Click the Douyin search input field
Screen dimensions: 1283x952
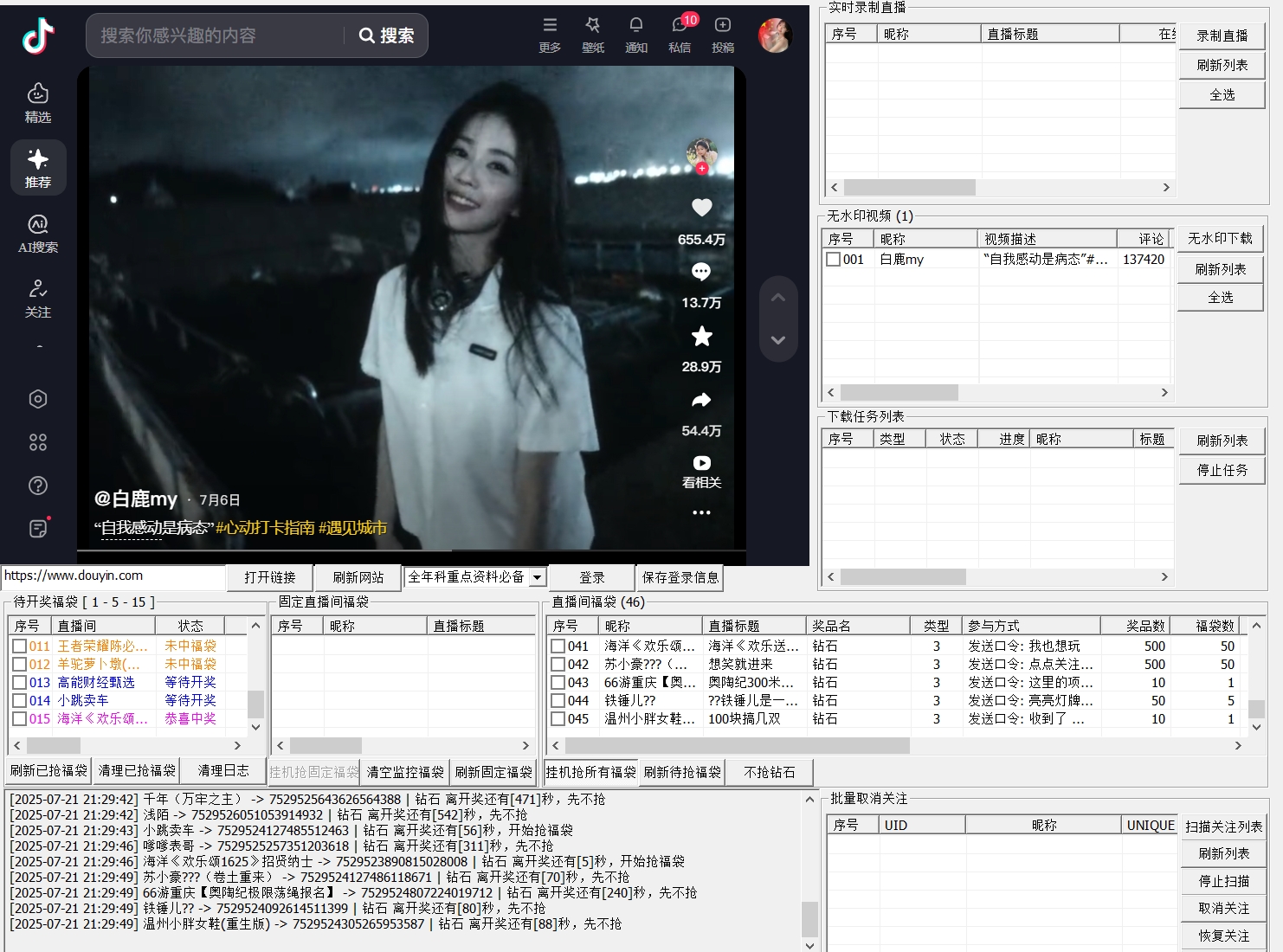[x=216, y=35]
